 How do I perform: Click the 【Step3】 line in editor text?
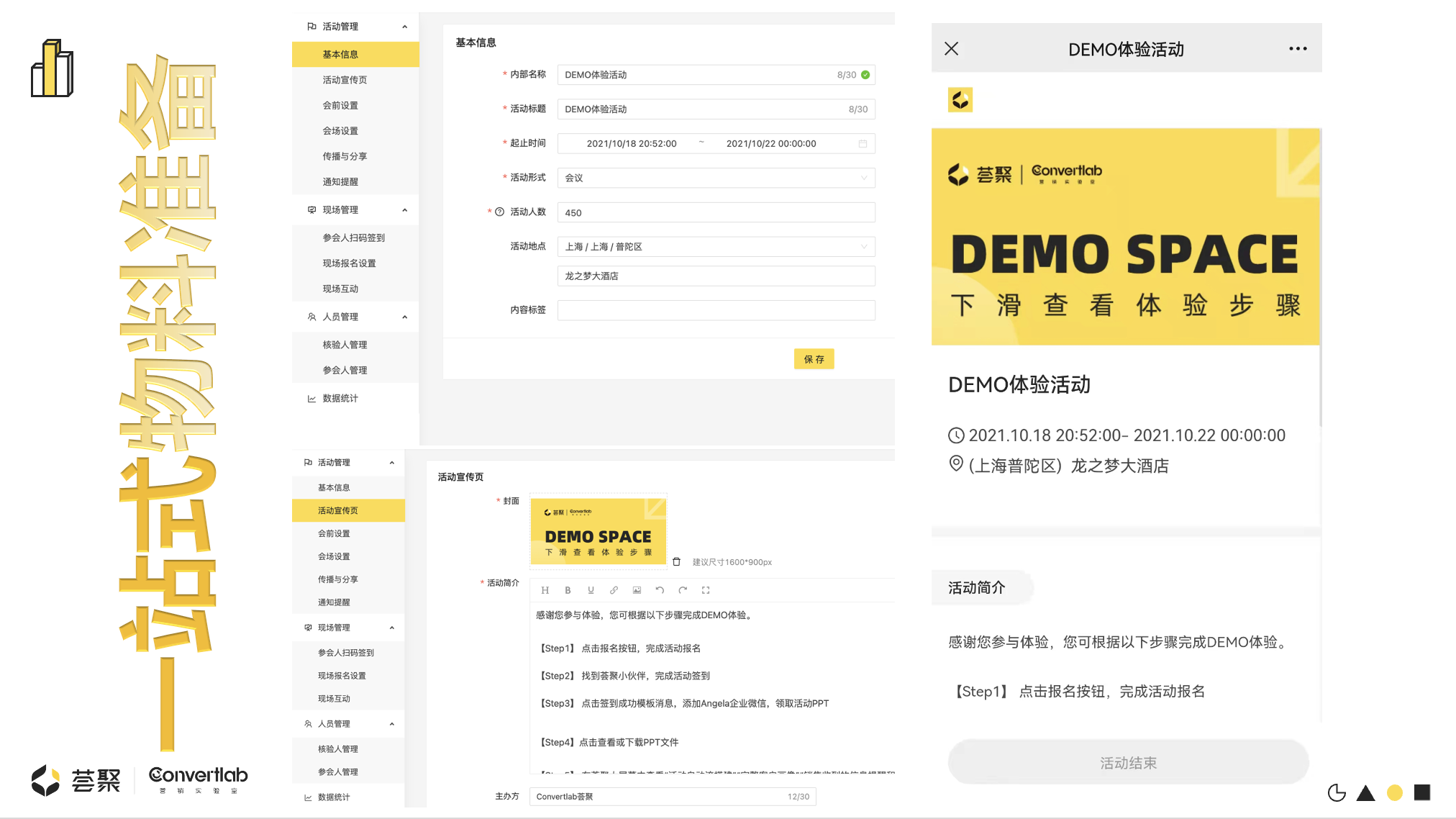683,703
